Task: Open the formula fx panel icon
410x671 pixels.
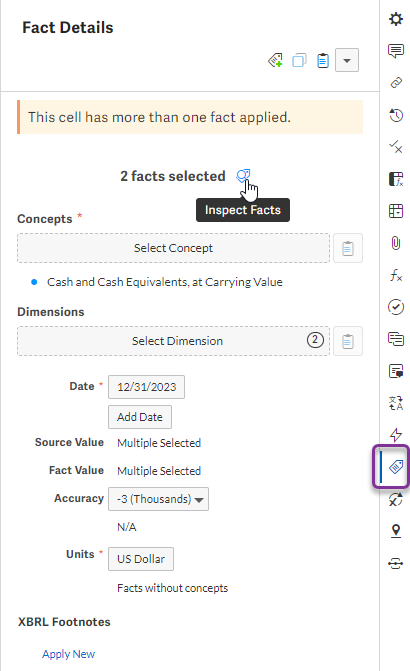Action: click(x=396, y=275)
